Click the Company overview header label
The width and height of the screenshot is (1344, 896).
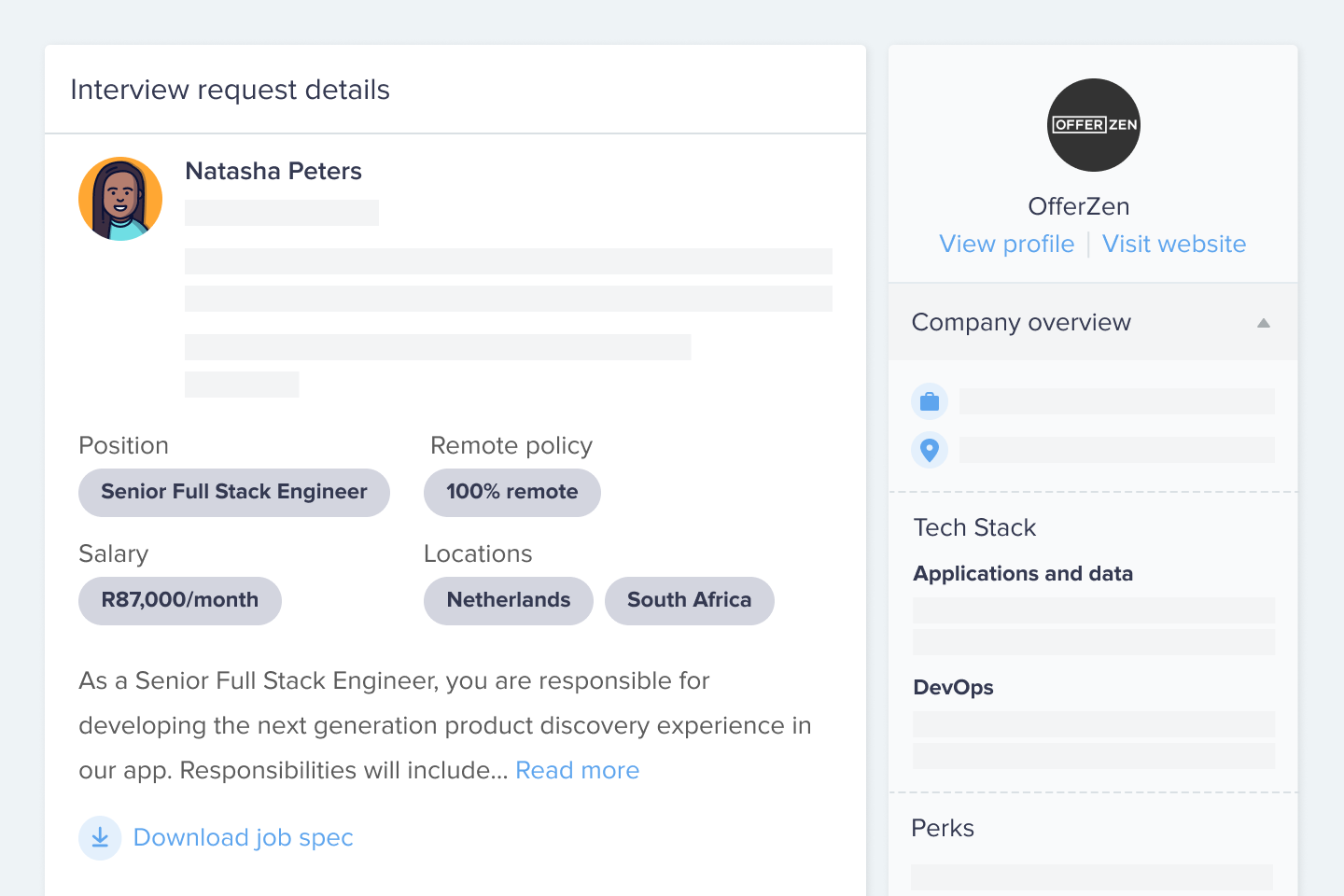[1021, 323]
